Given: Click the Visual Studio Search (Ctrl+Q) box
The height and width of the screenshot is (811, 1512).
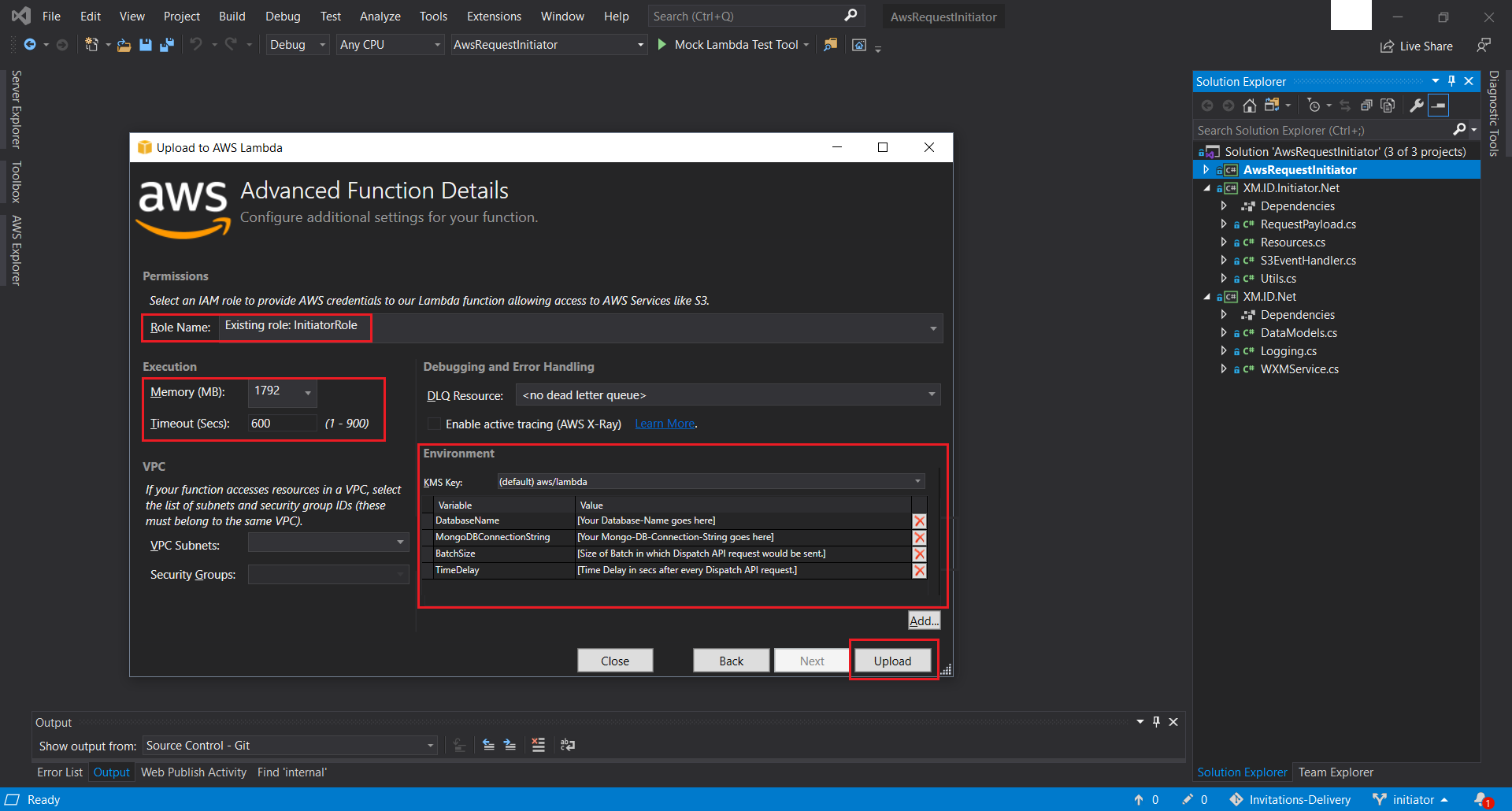Looking at the screenshot, I should 755,16.
